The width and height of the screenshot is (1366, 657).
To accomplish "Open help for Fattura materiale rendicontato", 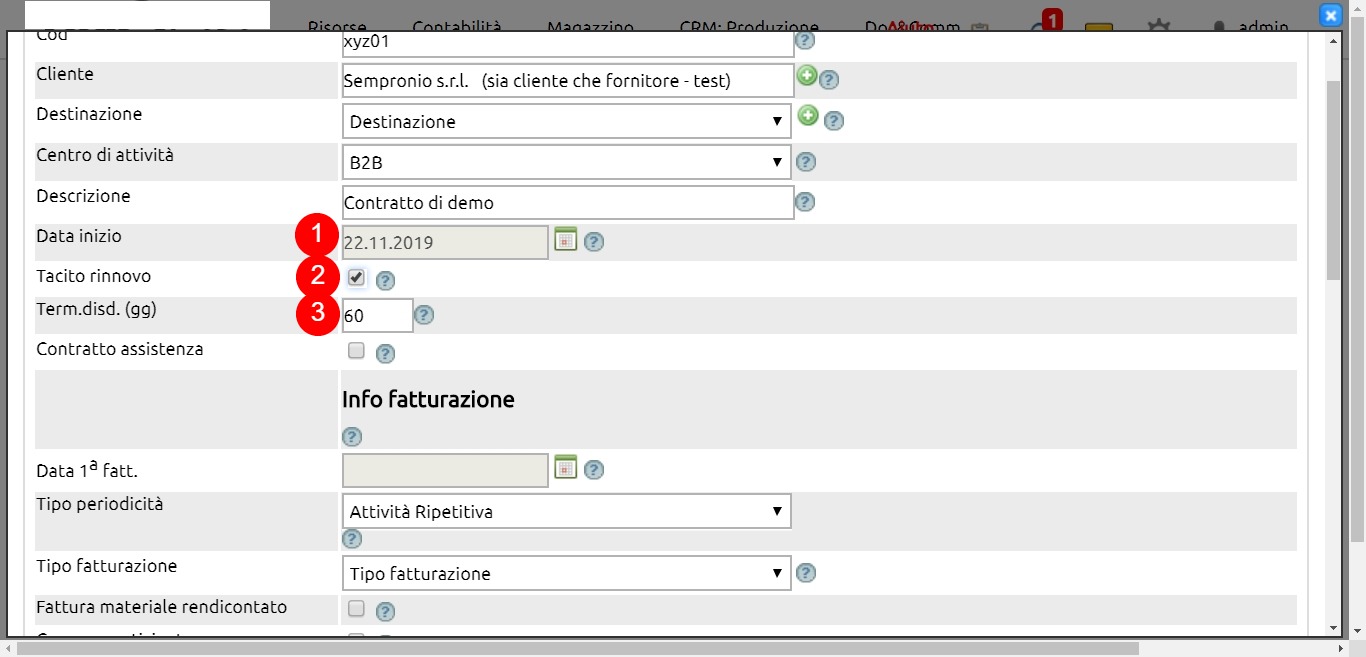I will pyautogui.click(x=385, y=611).
